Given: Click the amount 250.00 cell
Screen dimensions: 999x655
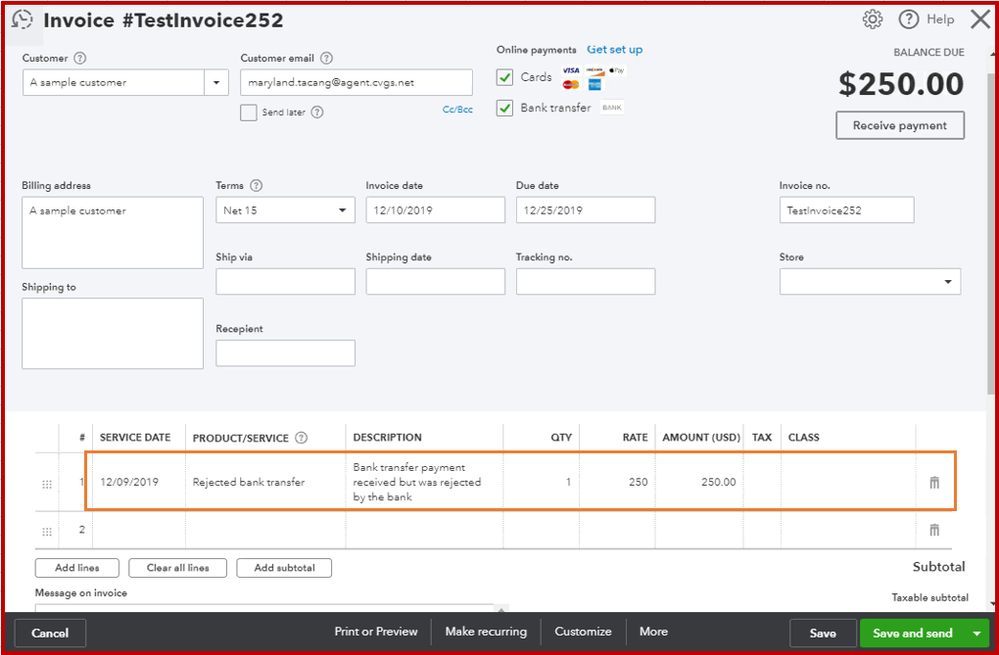Looking at the screenshot, I should (700, 482).
